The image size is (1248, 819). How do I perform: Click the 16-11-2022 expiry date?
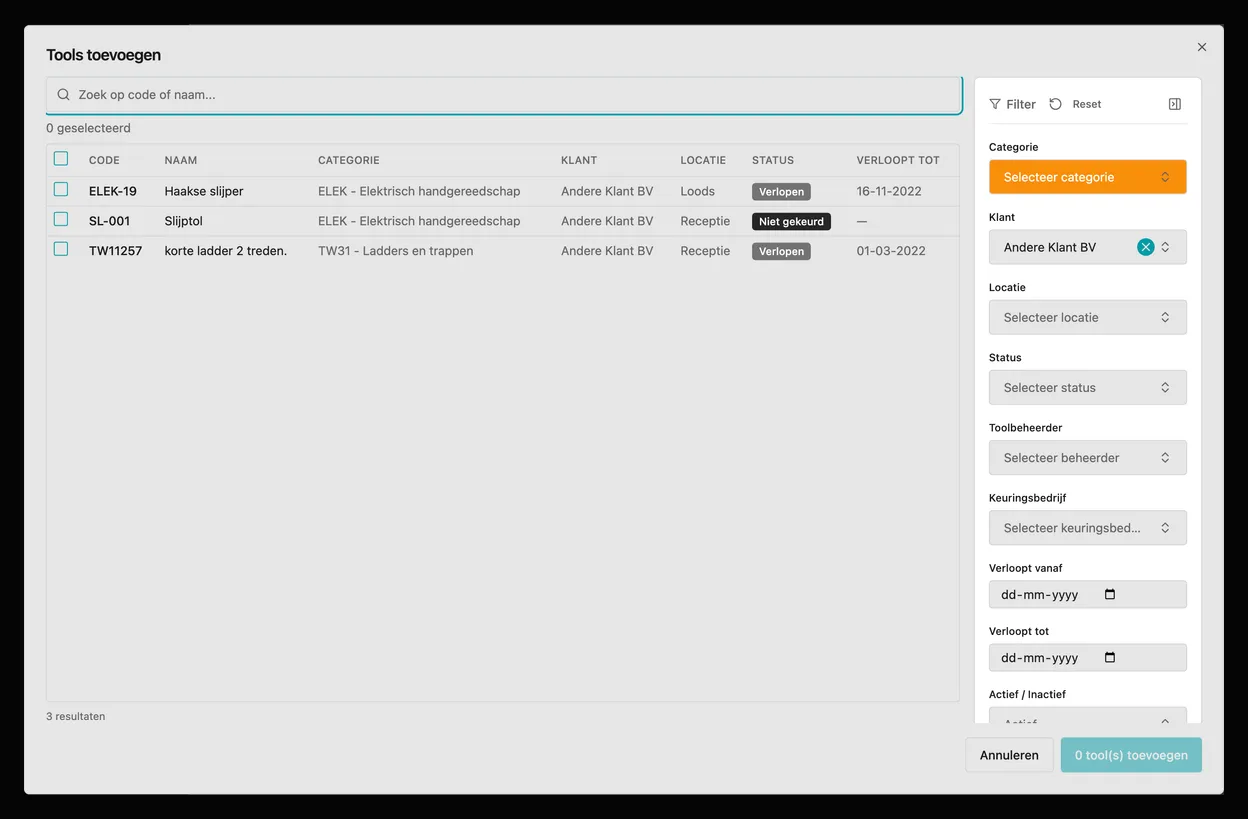(889, 191)
